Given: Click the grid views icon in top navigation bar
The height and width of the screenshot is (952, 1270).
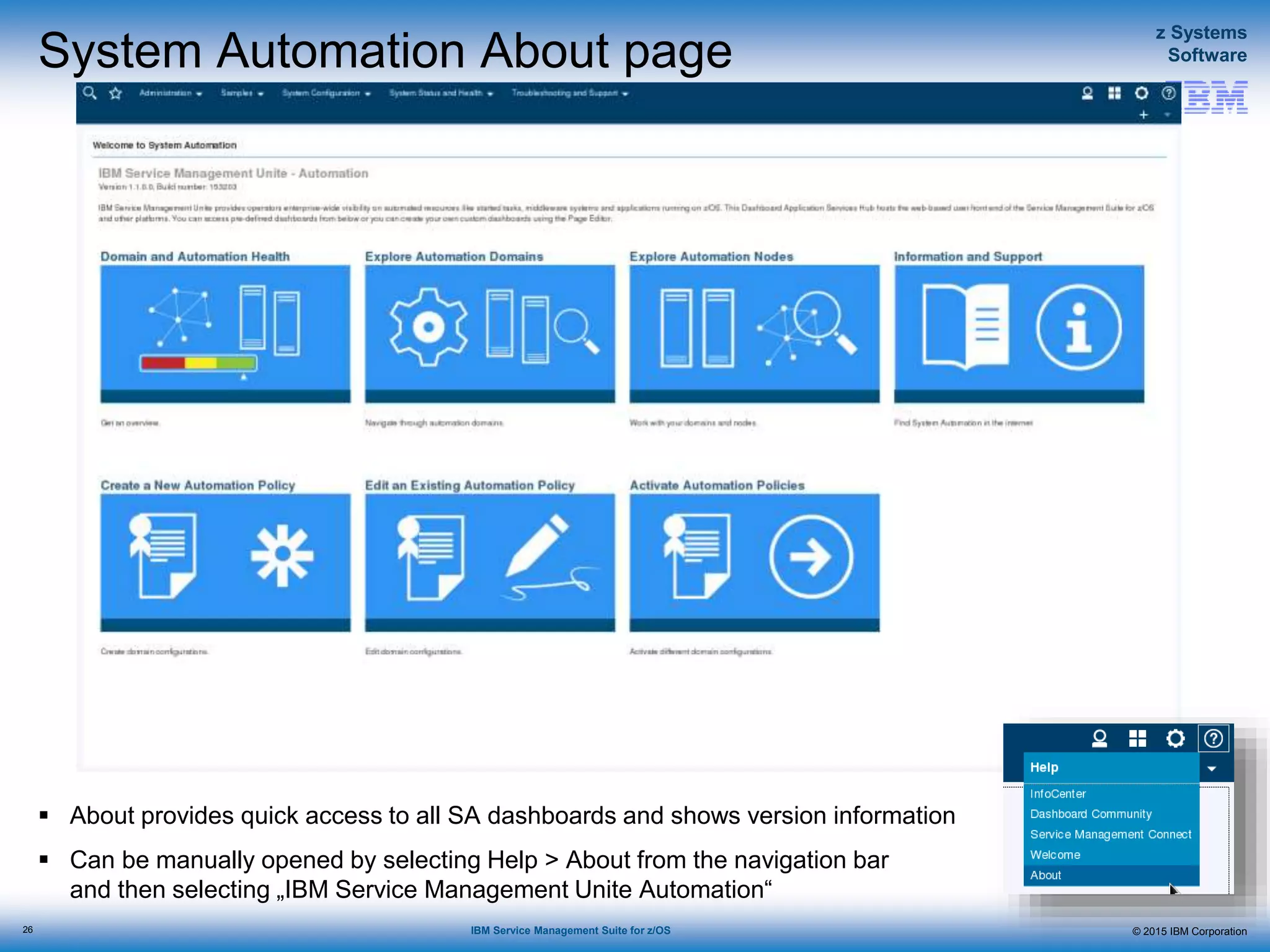Looking at the screenshot, I should click(x=1114, y=93).
